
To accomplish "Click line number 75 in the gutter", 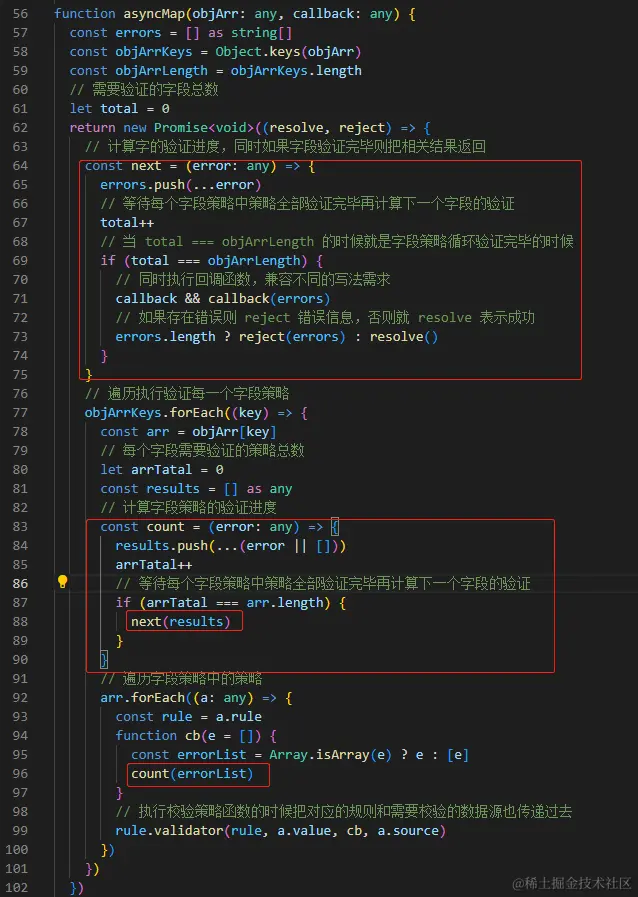I will pyautogui.click(x=20, y=375).
